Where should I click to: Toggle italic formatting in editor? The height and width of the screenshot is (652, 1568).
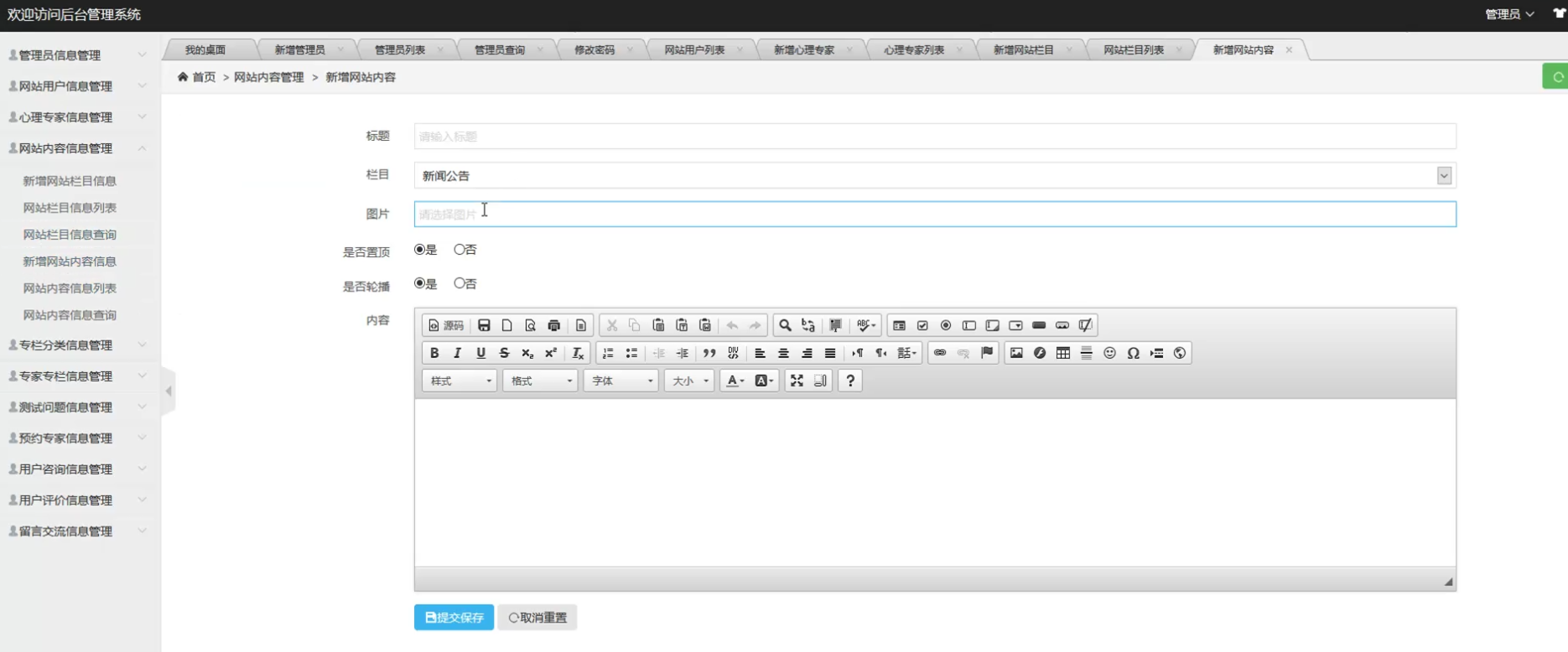click(458, 353)
